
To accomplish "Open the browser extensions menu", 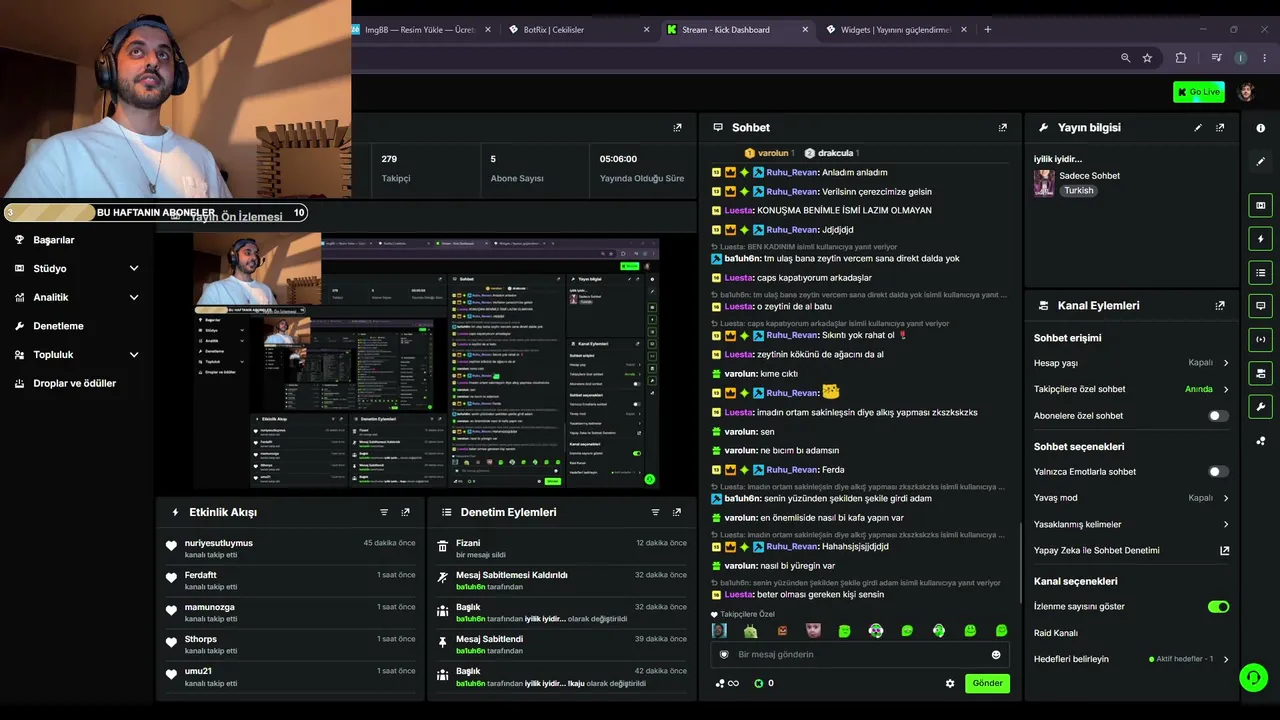I will click(x=1181, y=58).
